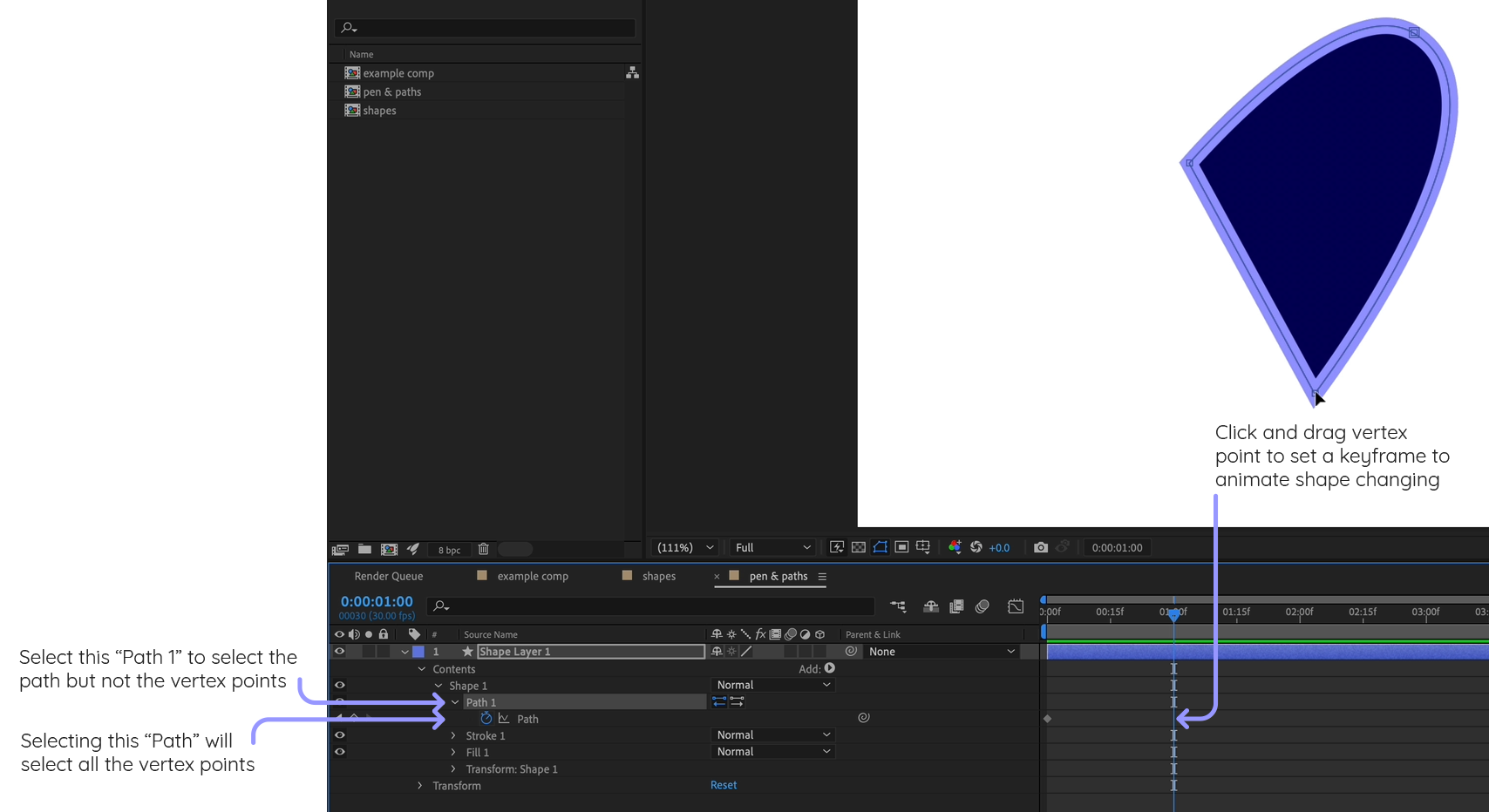Open the composition flowchart icon
This screenshot has height=812, width=1489.
click(632, 72)
